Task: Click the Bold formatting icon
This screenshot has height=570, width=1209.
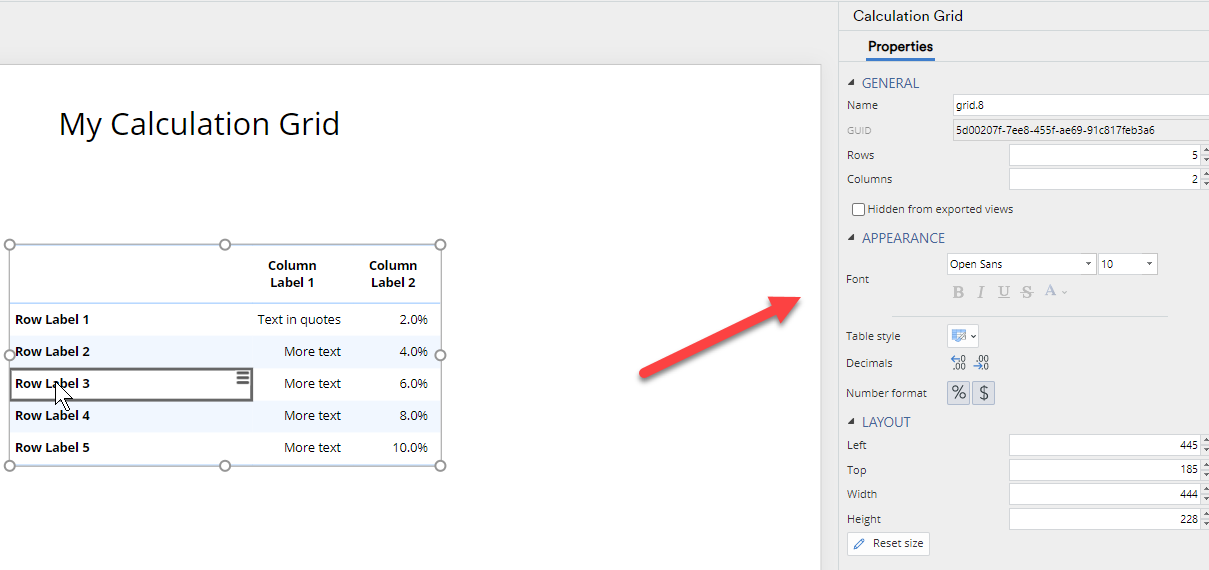Action: coord(958,292)
